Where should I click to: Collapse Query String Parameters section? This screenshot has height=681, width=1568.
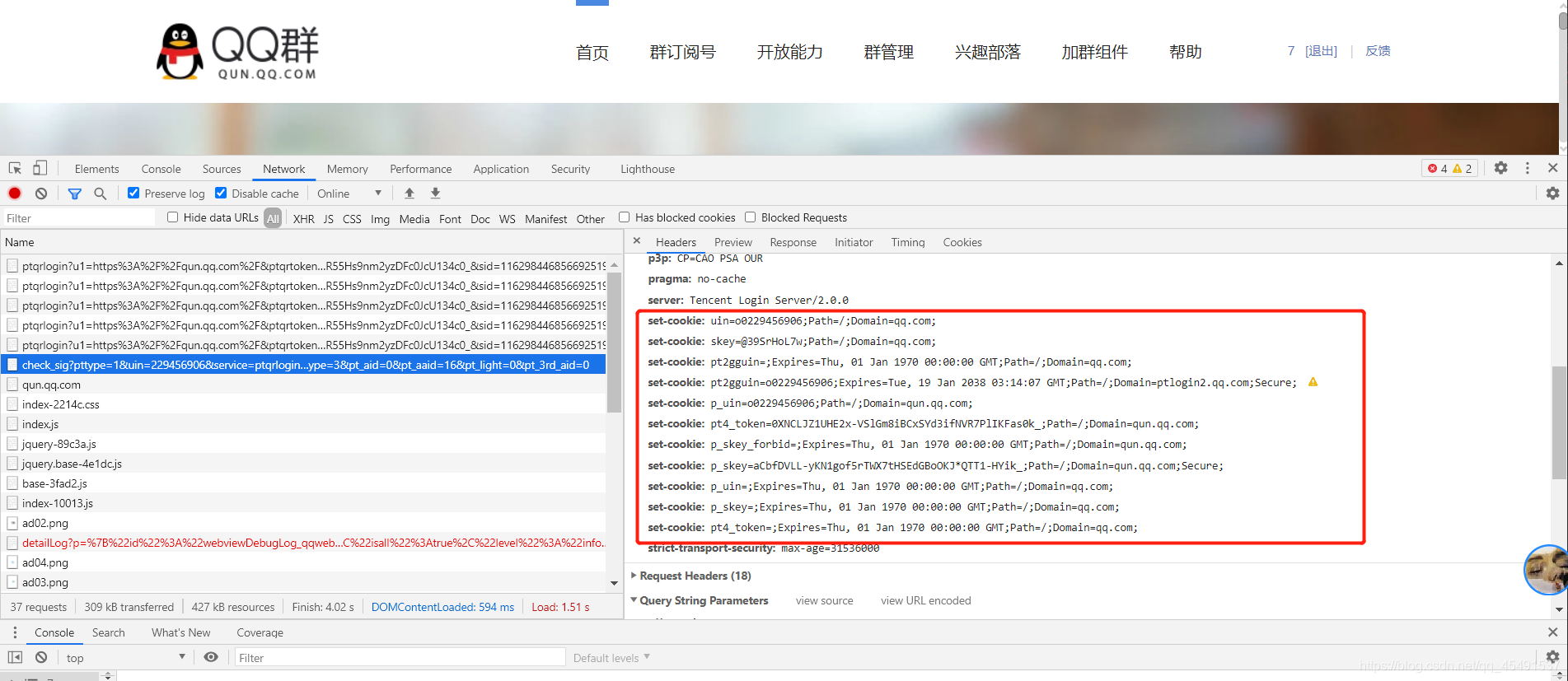pyautogui.click(x=699, y=600)
